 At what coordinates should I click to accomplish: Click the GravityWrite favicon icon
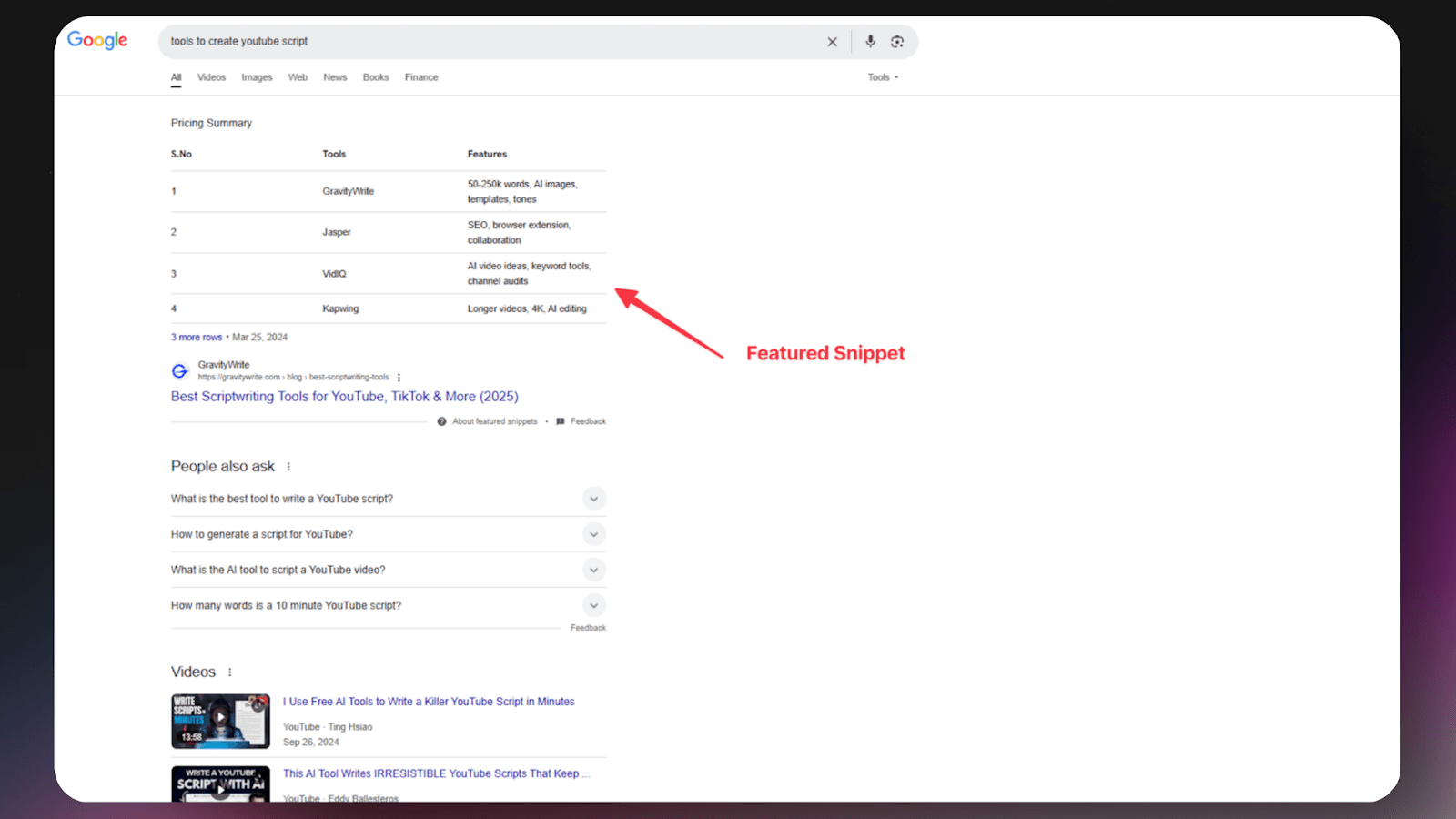pos(180,370)
